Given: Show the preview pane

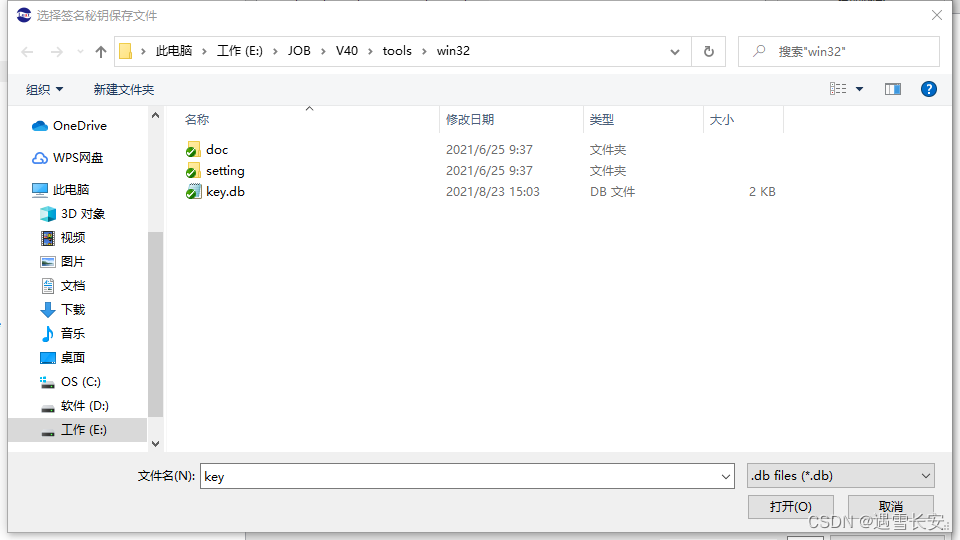Looking at the screenshot, I should pyautogui.click(x=893, y=89).
